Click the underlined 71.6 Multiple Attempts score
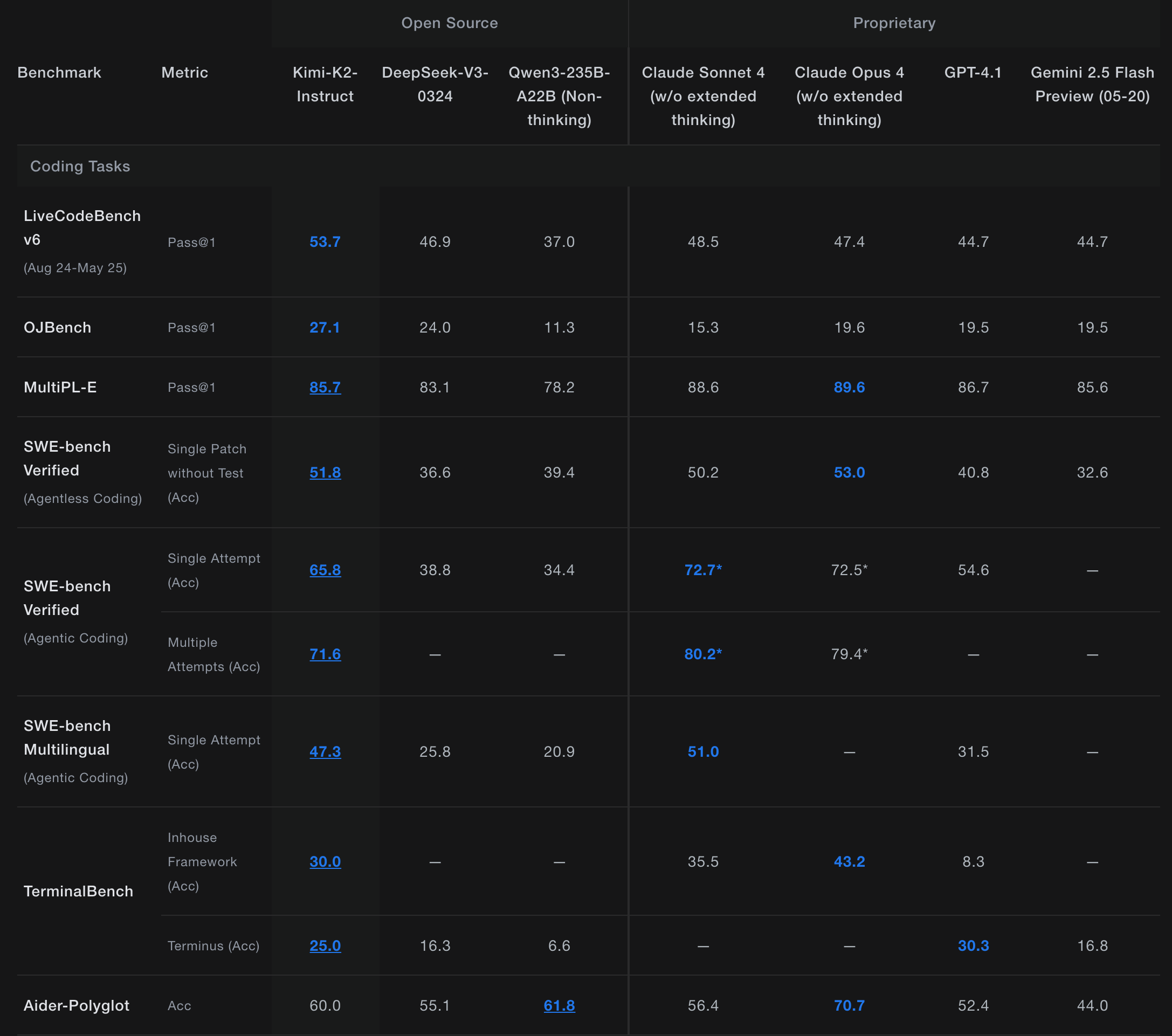The height and width of the screenshot is (1036, 1172). [325, 654]
